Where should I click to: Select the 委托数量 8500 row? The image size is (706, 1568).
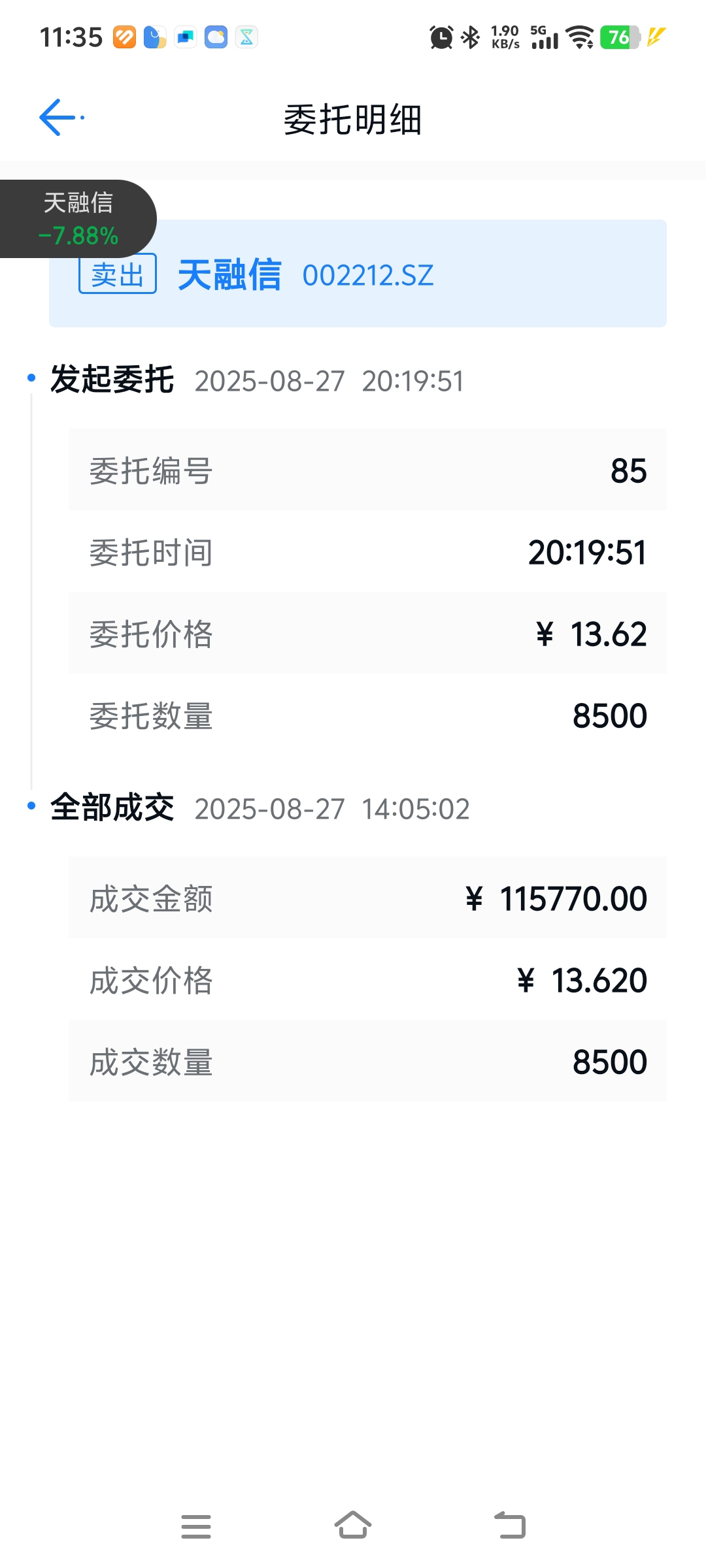click(x=367, y=715)
